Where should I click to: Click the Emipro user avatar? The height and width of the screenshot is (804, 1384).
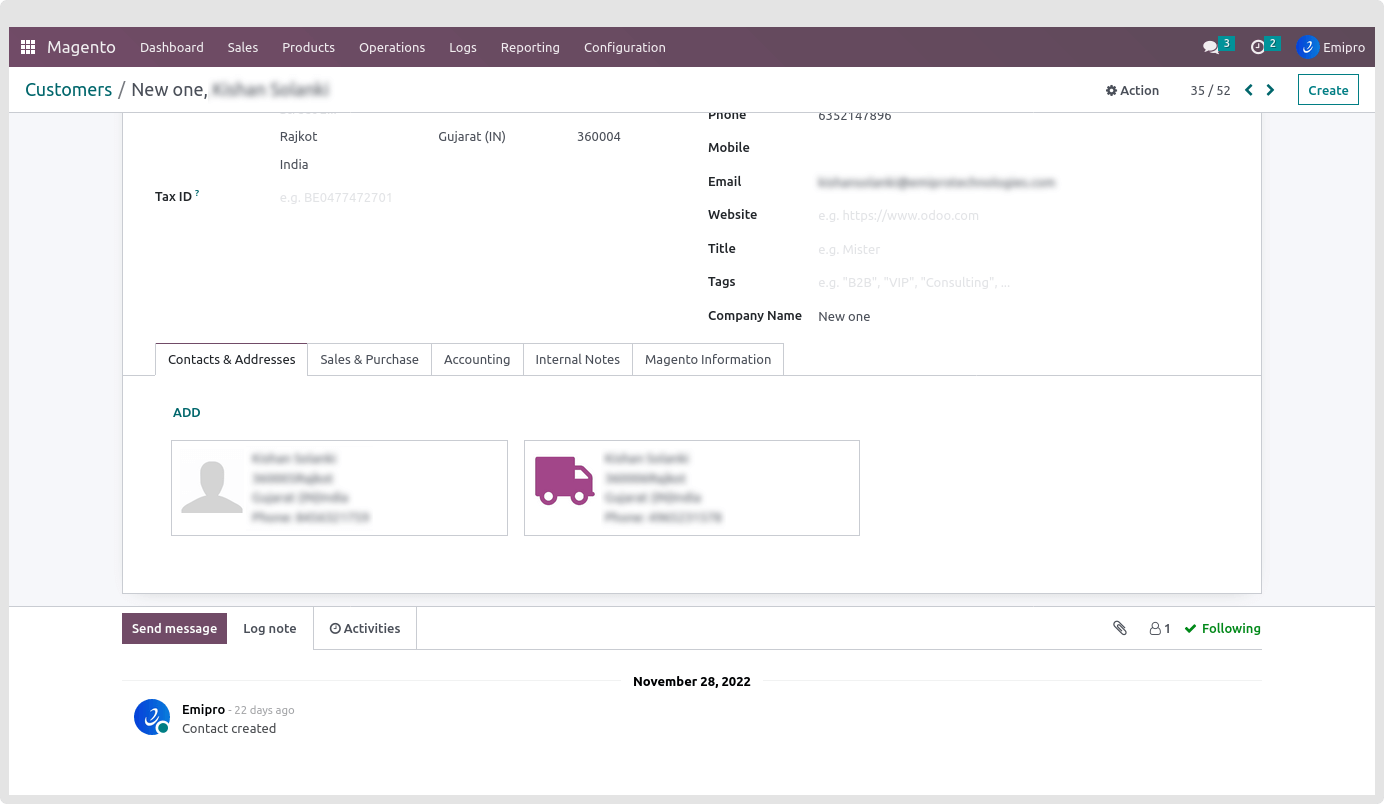(x=1307, y=47)
